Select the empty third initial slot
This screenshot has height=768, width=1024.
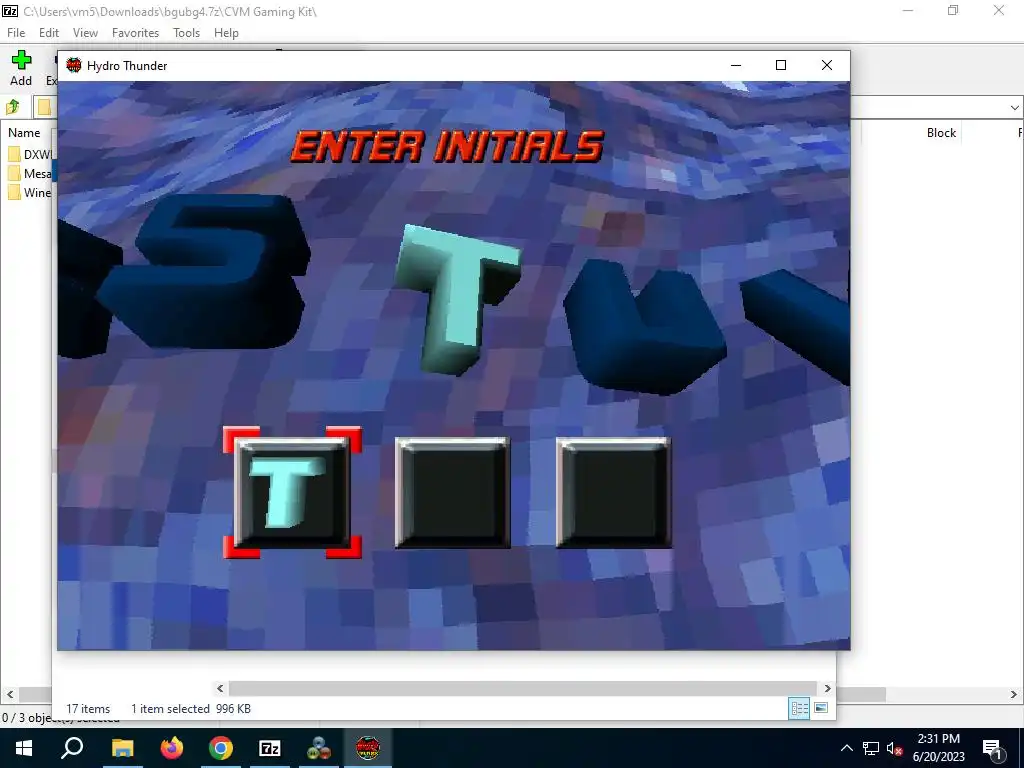(613, 492)
